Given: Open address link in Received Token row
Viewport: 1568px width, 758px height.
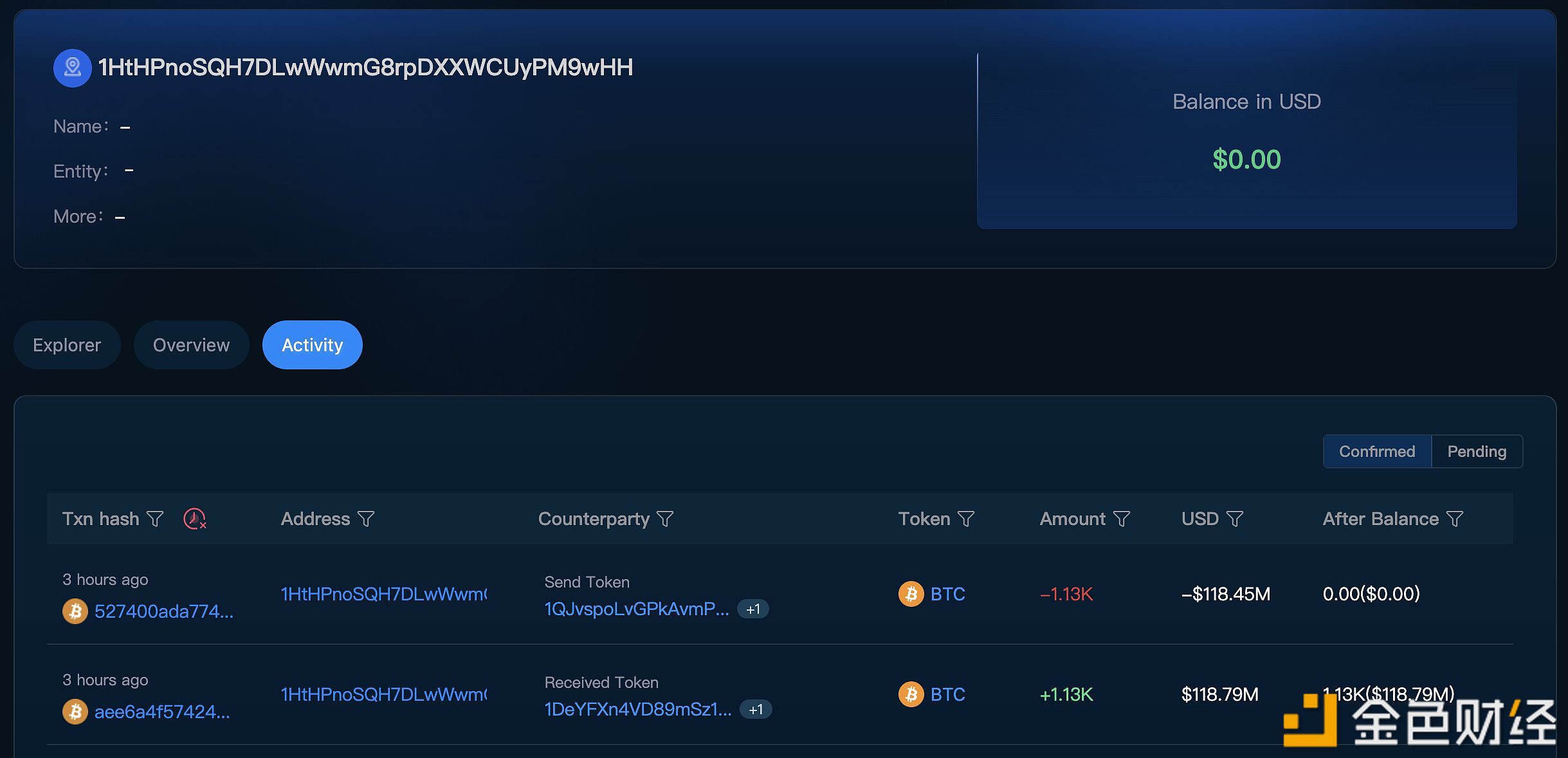Looking at the screenshot, I should click(384, 694).
